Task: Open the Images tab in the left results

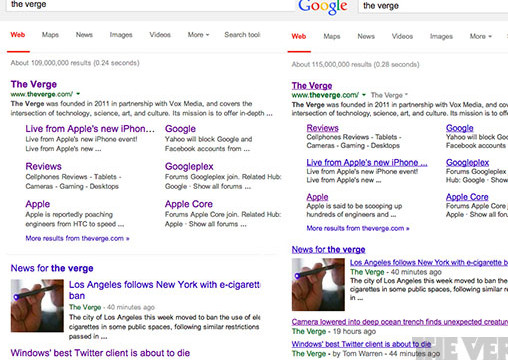Action: [x=121, y=35]
